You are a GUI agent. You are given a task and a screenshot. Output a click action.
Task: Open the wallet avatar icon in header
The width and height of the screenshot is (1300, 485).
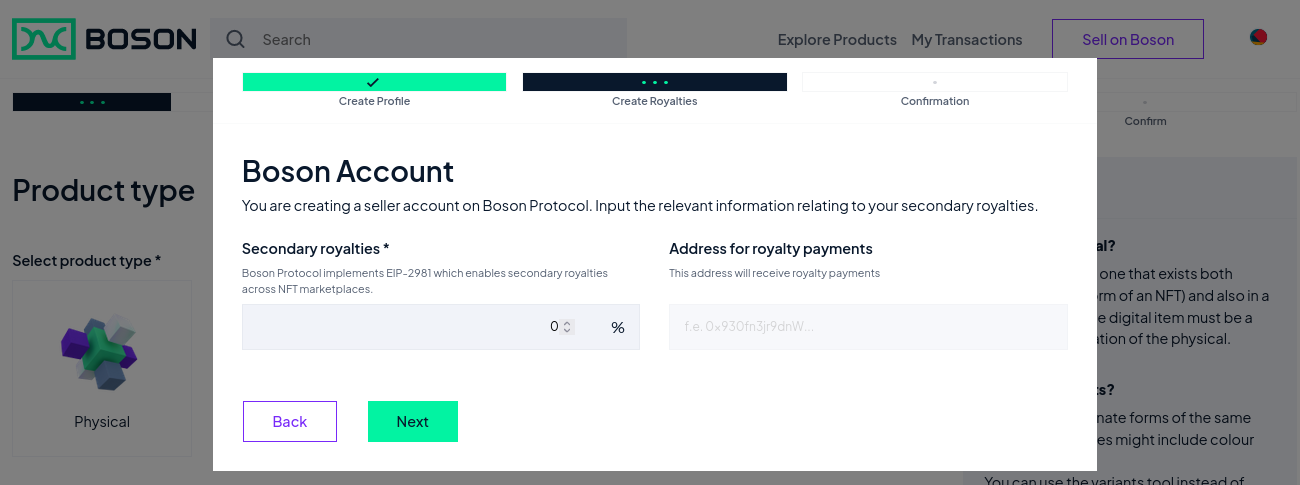pos(1258,38)
